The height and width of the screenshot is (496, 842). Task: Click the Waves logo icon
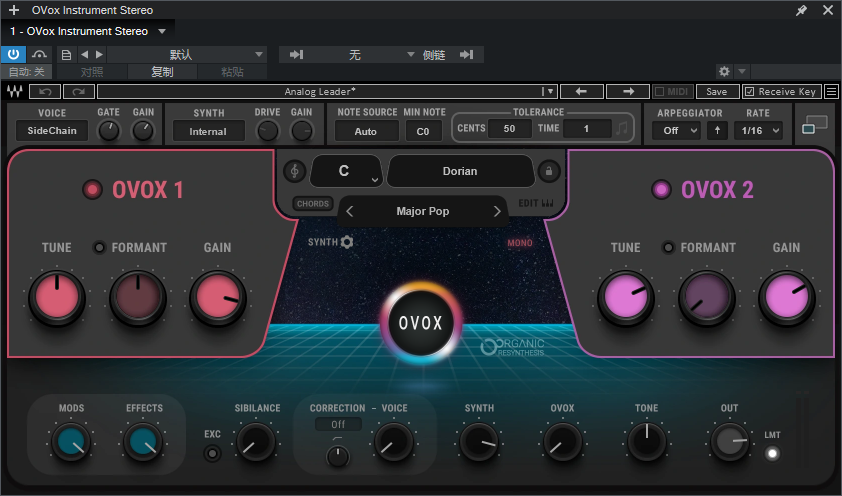pos(15,92)
